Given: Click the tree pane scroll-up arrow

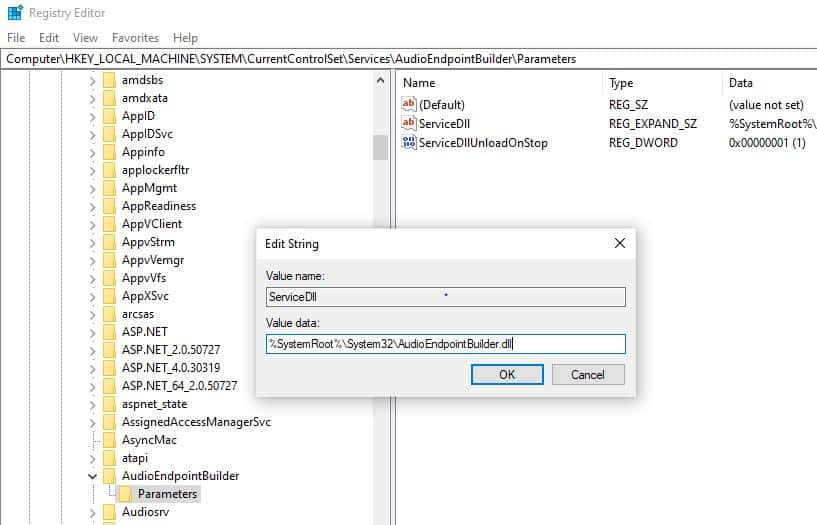Looking at the screenshot, I should point(380,80).
